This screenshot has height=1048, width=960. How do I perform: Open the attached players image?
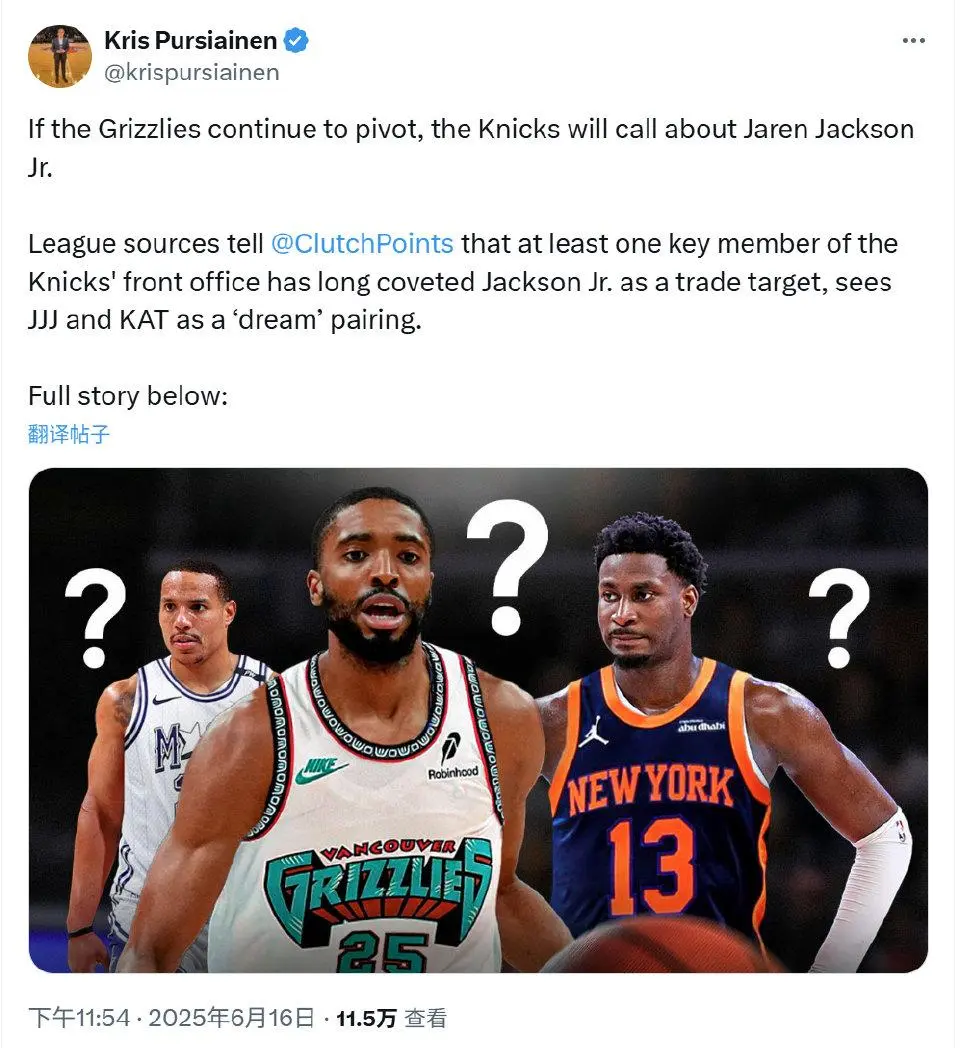[x=478, y=720]
